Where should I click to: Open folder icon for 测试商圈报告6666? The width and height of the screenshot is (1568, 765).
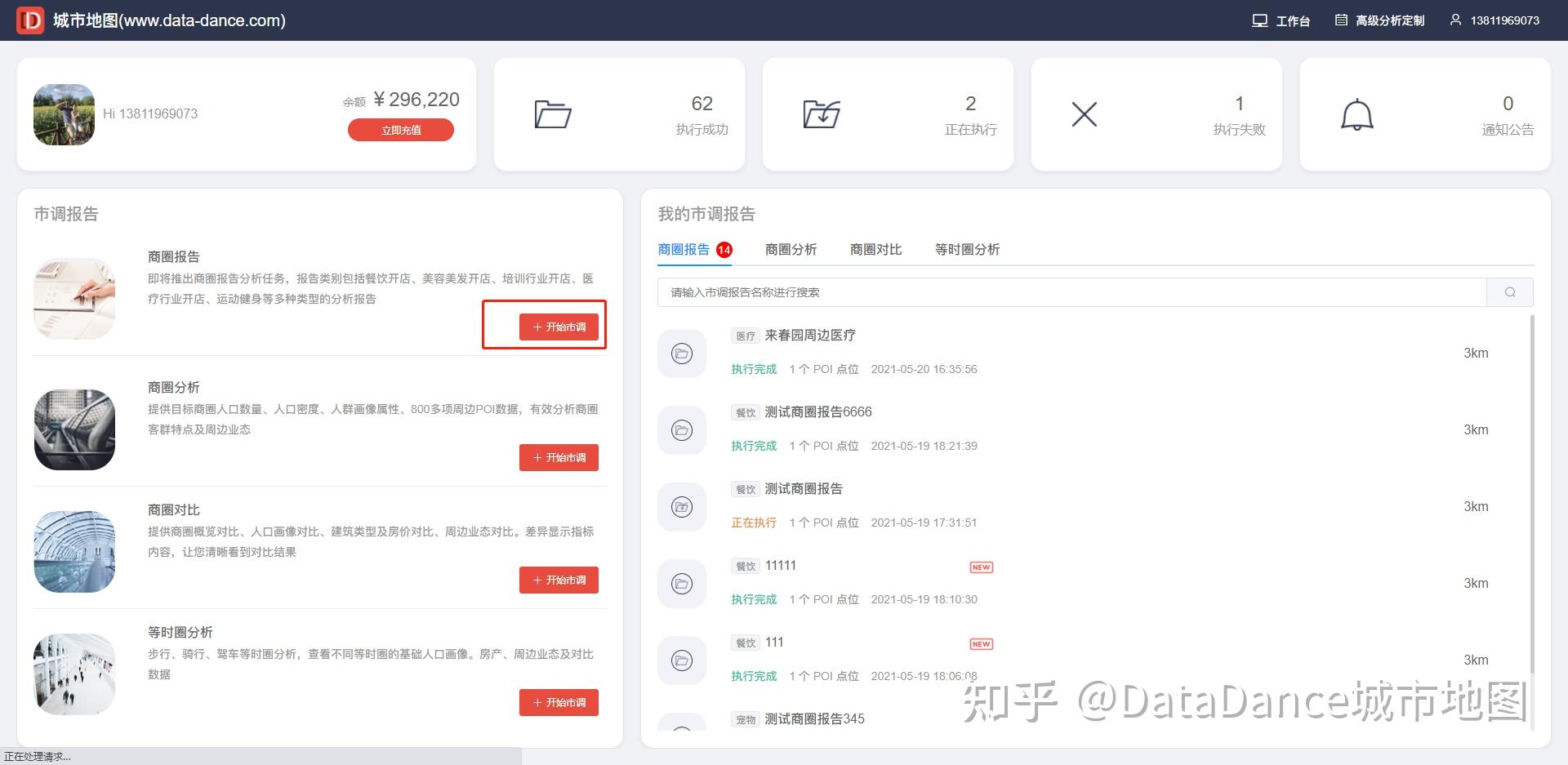(x=682, y=430)
